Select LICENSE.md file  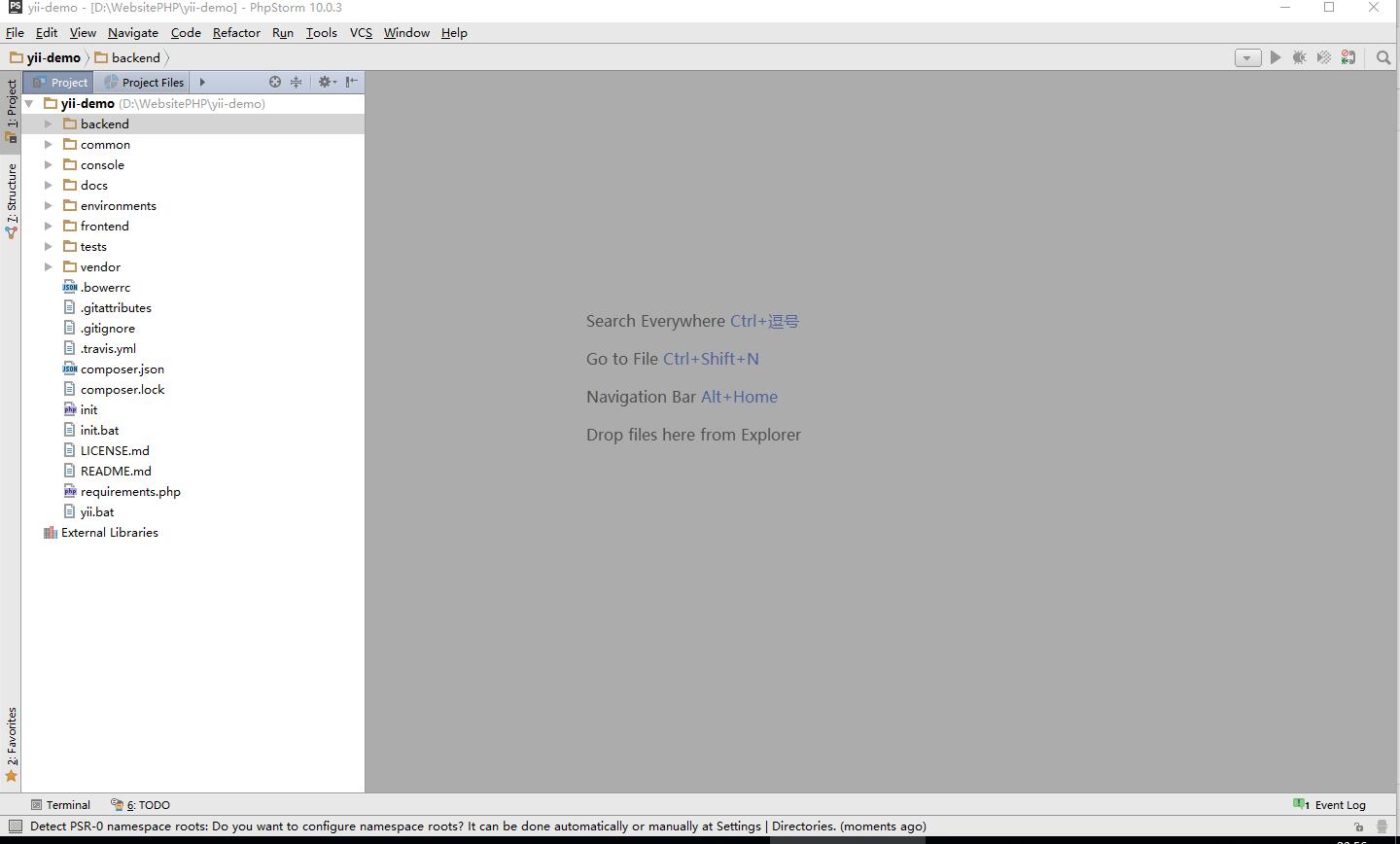115,450
